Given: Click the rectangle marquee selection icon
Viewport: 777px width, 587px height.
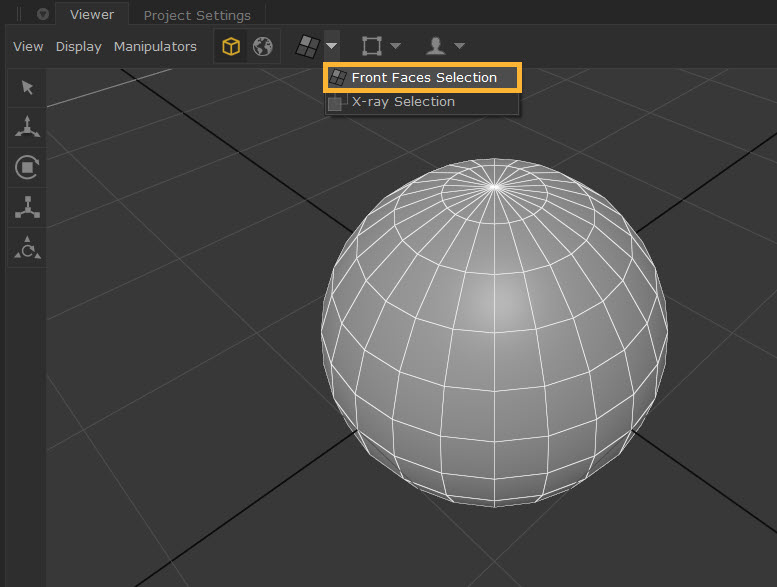Looking at the screenshot, I should (x=372, y=46).
